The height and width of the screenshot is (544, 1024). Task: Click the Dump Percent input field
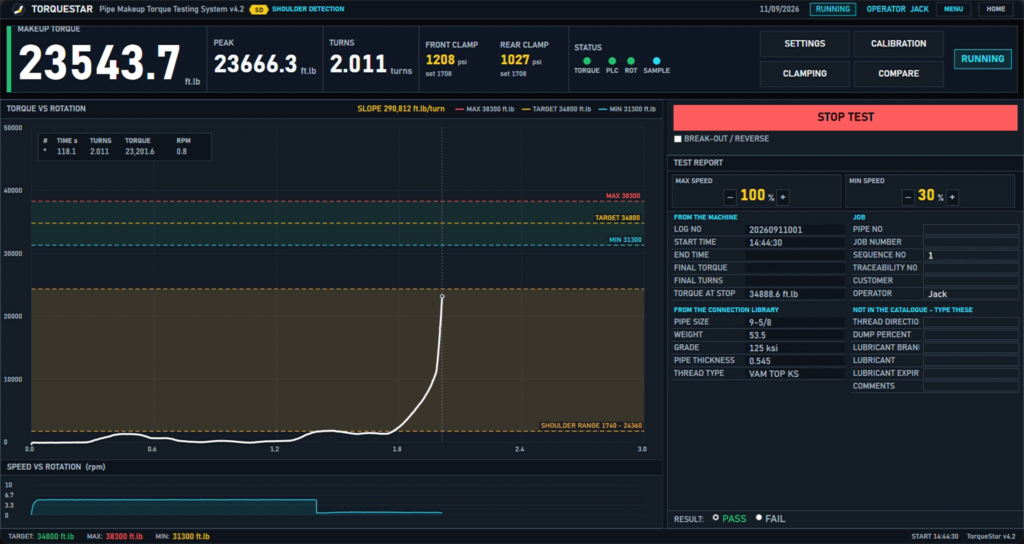[x=970, y=334]
